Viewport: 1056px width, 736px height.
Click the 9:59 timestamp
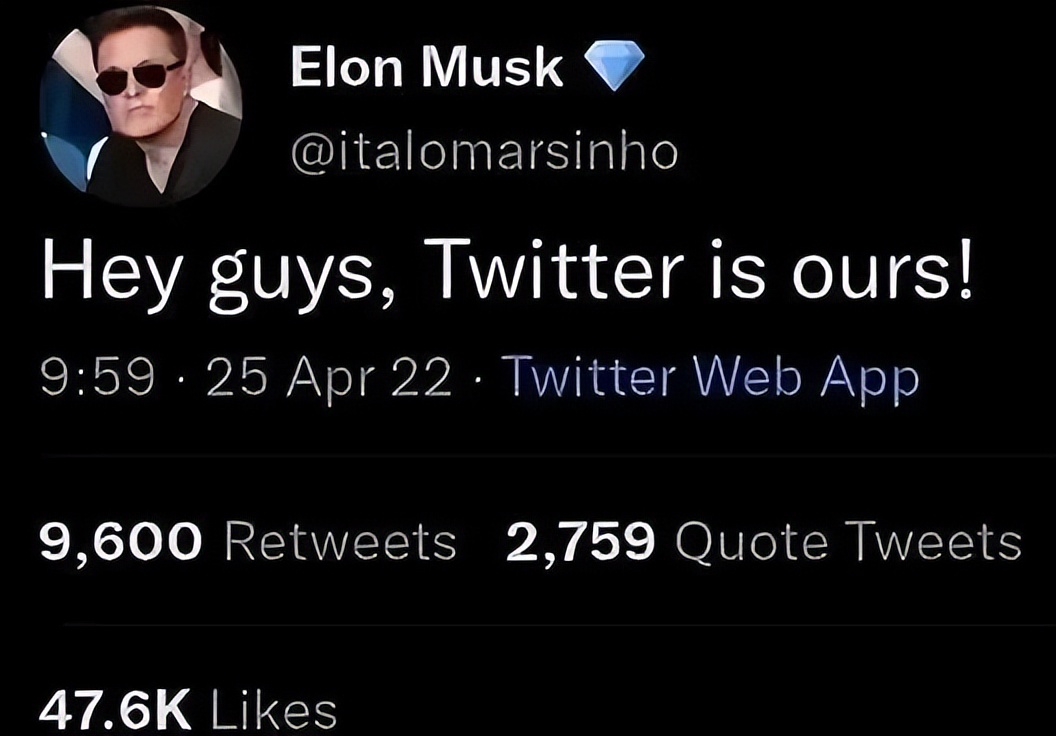[97, 379]
